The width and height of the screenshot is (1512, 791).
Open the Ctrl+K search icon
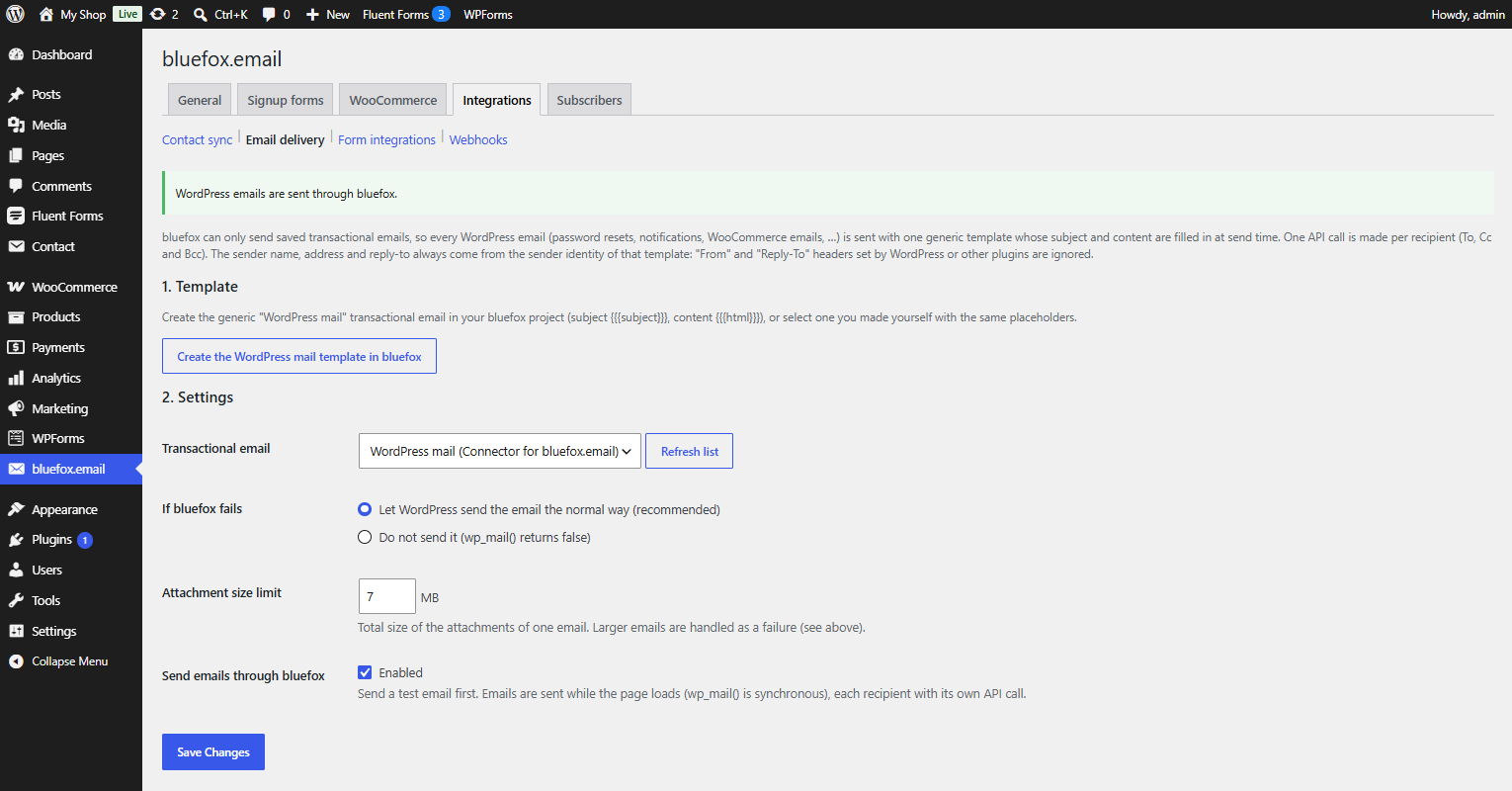click(x=201, y=14)
